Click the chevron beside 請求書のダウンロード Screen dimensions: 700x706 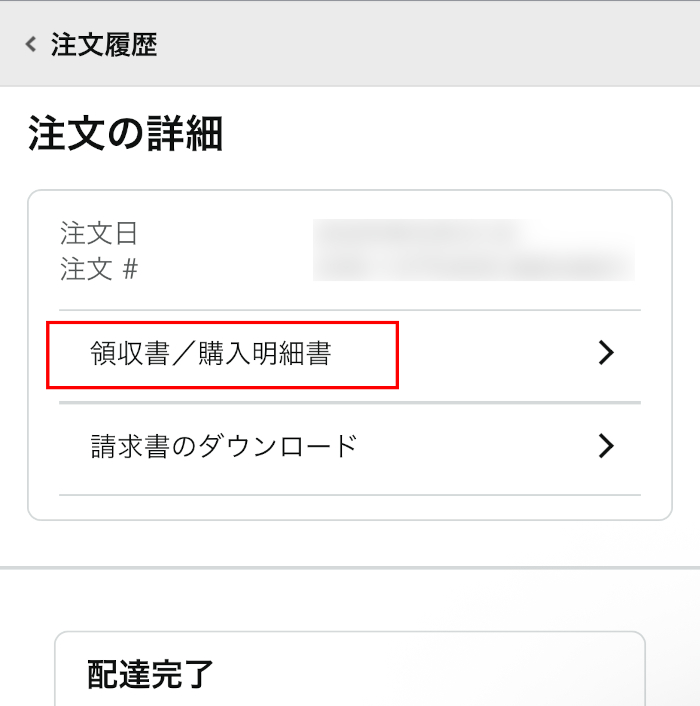tap(604, 446)
